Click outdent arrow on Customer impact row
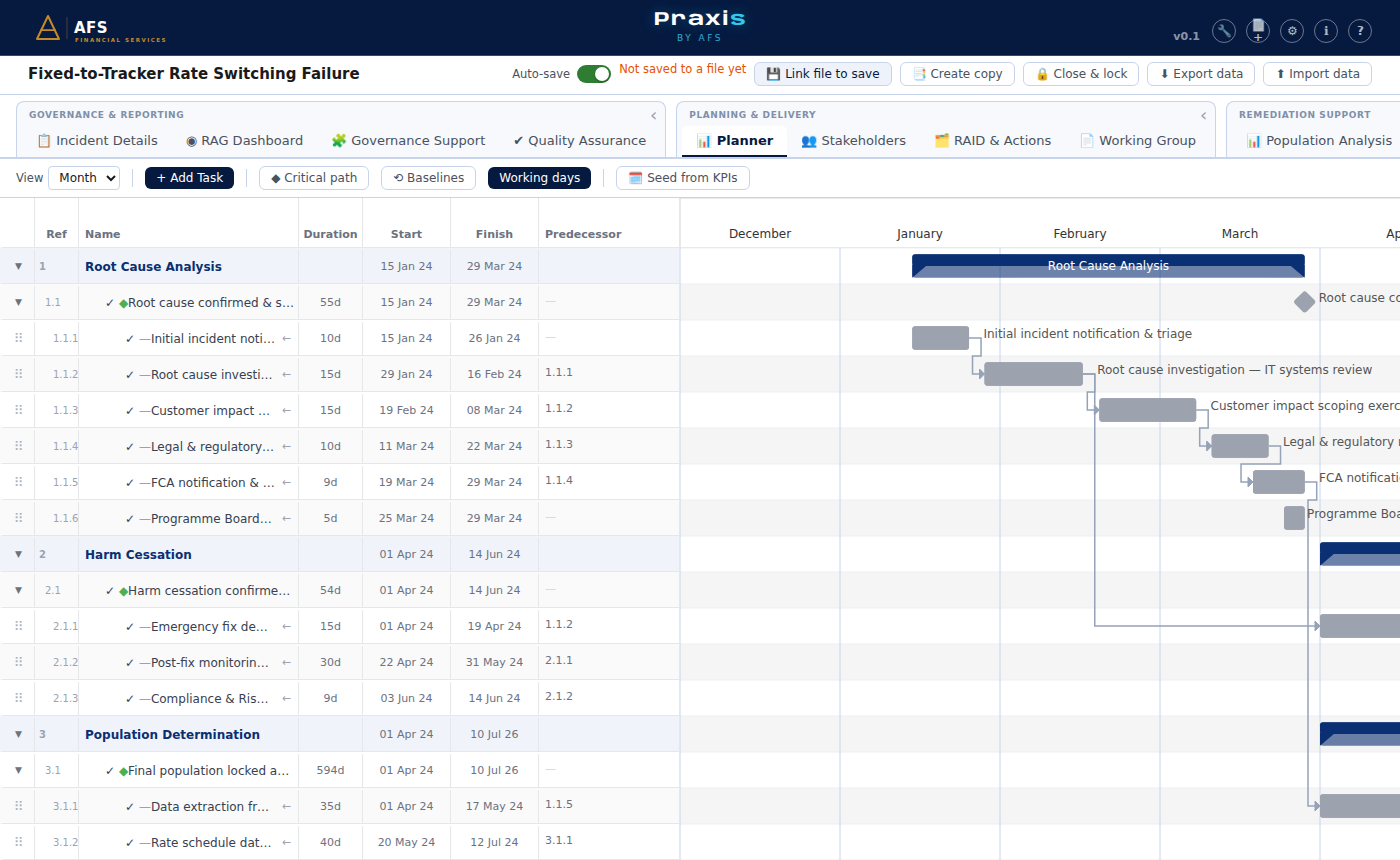Viewport: 1400px width, 860px height. (x=287, y=410)
